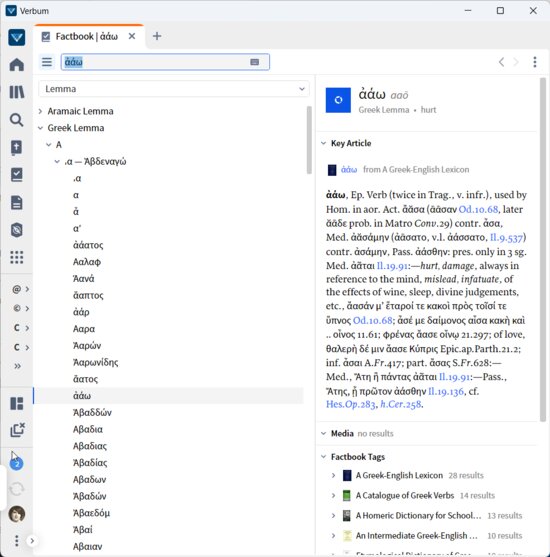Expand A Greek-English Lexicon results

(333, 475)
